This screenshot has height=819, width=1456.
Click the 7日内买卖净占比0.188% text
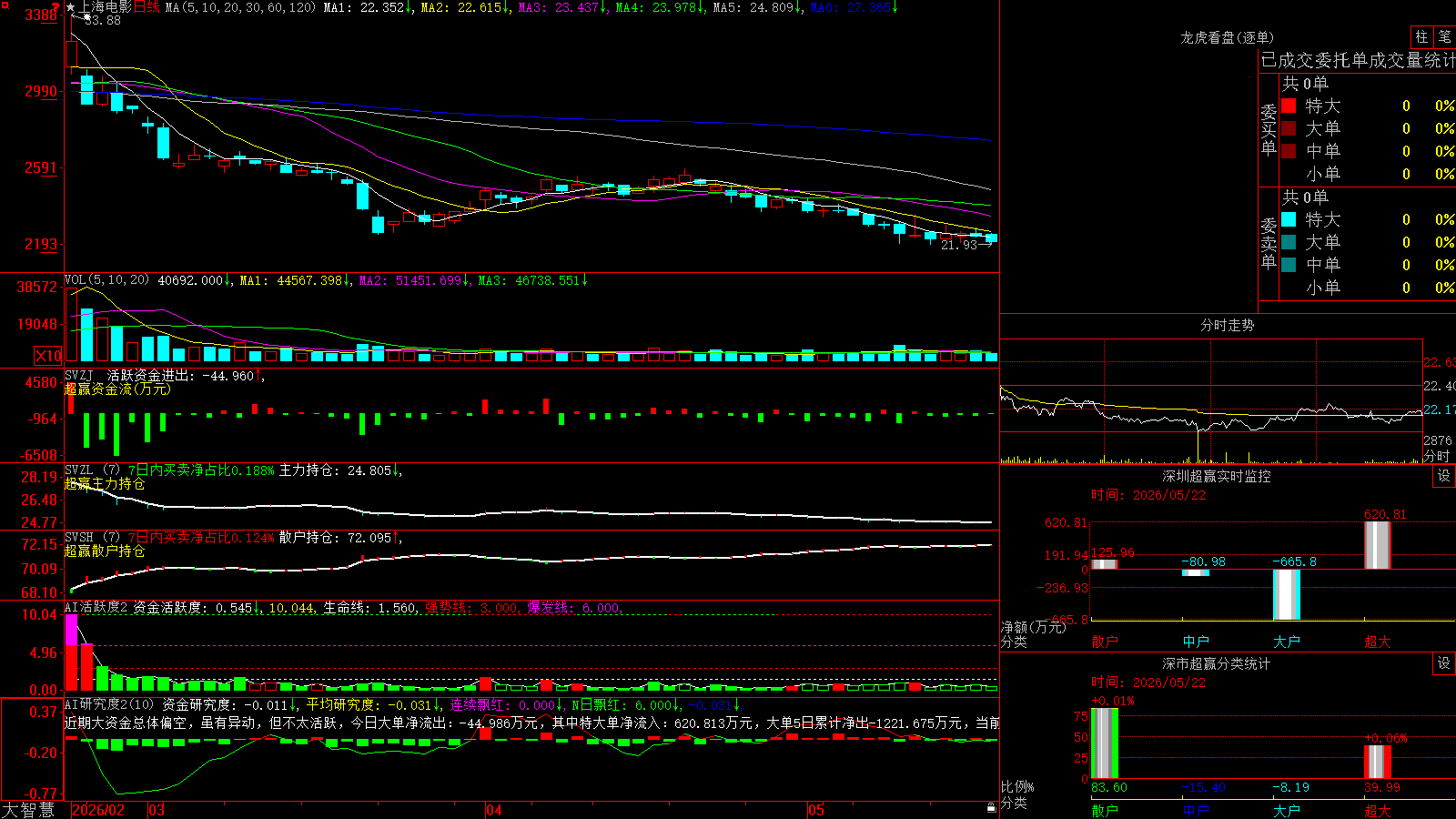click(x=200, y=470)
